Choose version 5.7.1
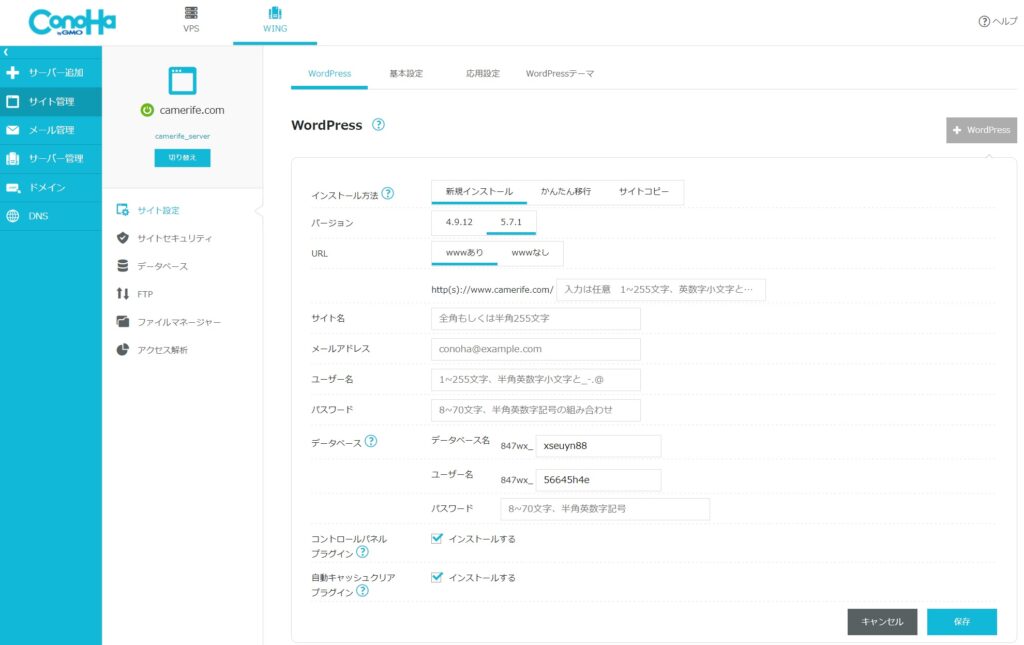The height and width of the screenshot is (645, 1024). [x=511, y=223]
